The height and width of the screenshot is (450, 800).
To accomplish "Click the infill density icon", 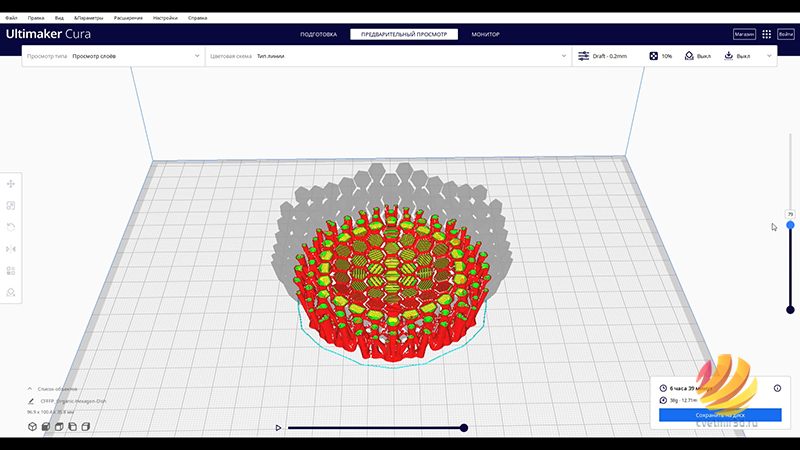I will click(x=654, y=56).
